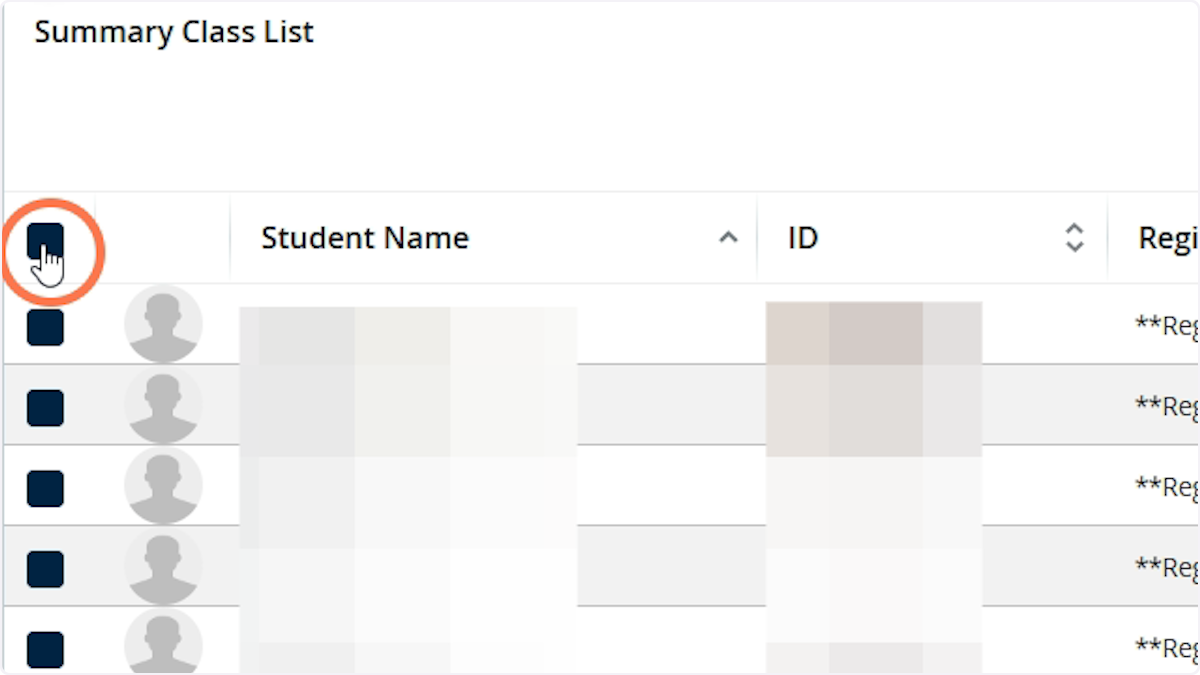Screen dimensions: 1200x675
Task: Click the Student Name column header
Action: coord(365,238)
